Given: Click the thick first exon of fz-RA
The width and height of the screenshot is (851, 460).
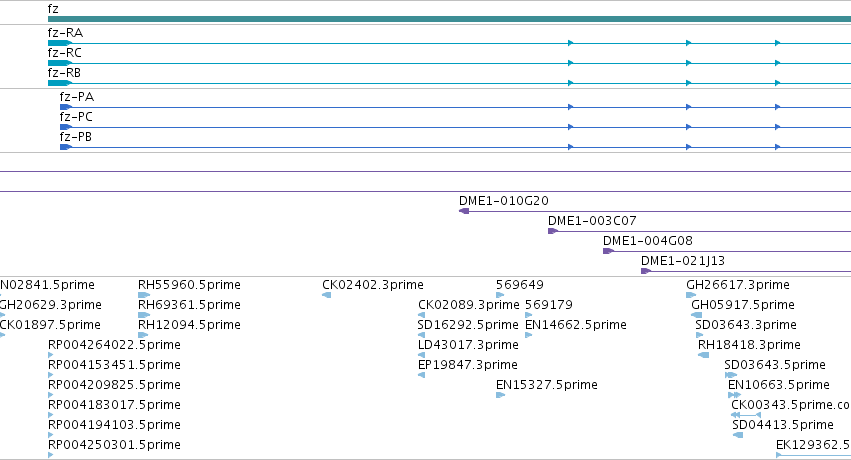Looking at the screenshot, I should pyautogui.click(x=60, y=43).
